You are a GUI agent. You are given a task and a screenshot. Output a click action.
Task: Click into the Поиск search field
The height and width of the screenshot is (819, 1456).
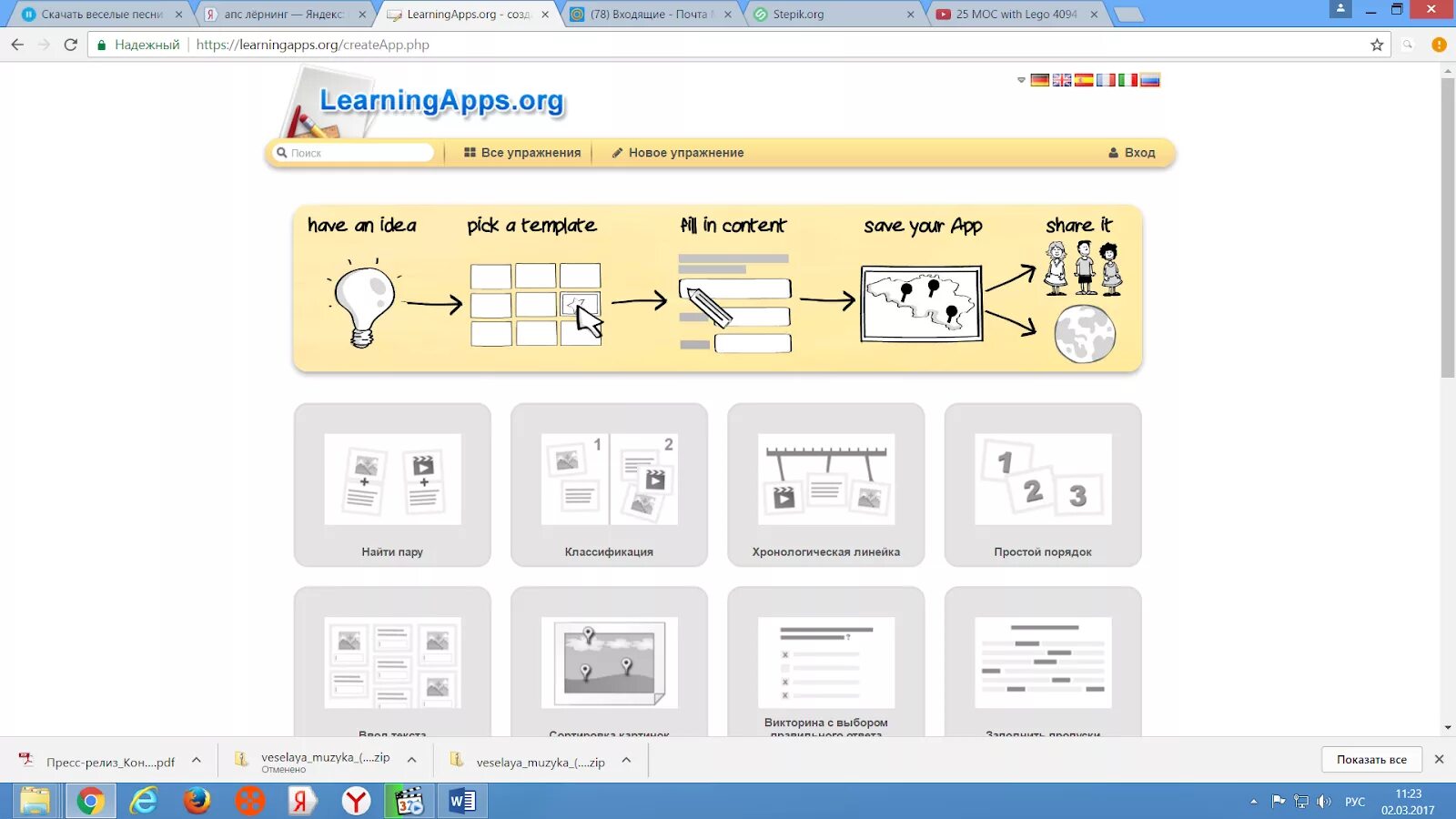[353, 153]
